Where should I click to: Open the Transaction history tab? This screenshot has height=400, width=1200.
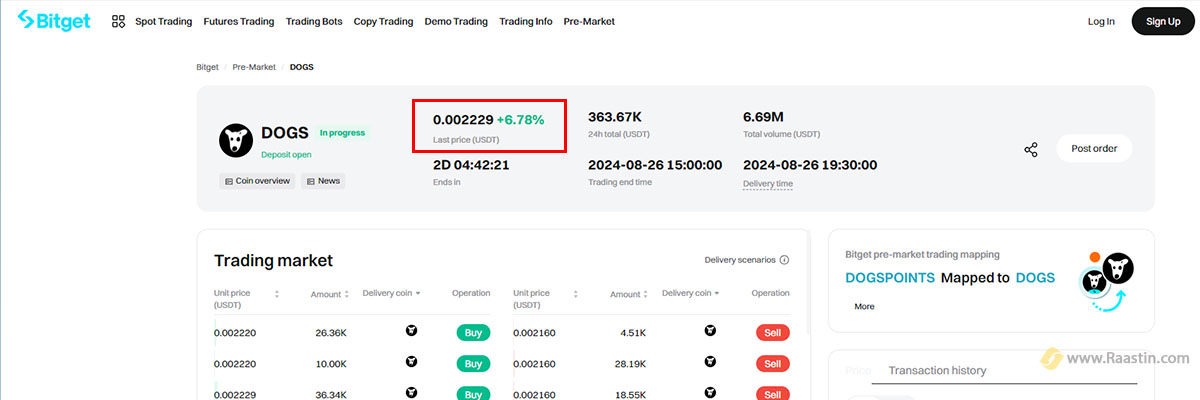pos(937,370)
